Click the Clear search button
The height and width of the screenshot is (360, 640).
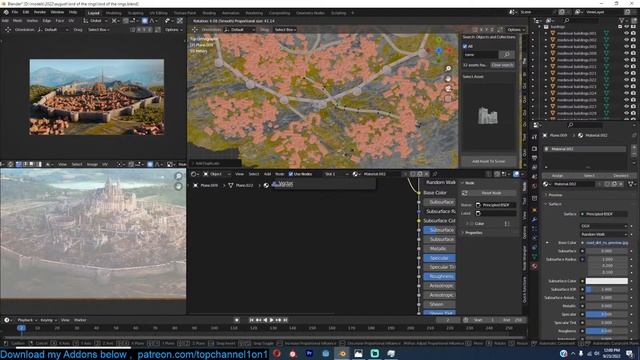502,65
